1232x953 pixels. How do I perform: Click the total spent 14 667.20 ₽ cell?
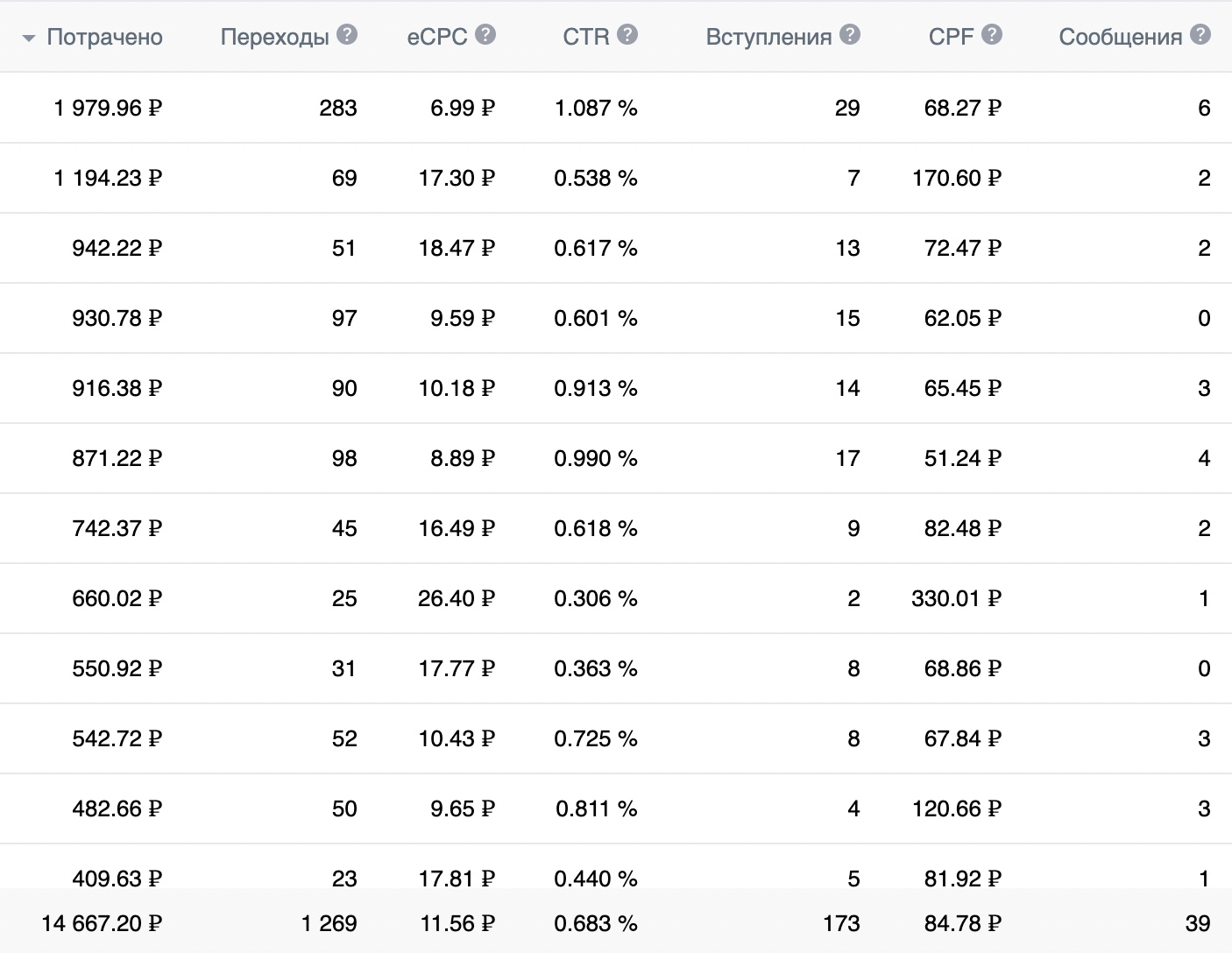102,923
